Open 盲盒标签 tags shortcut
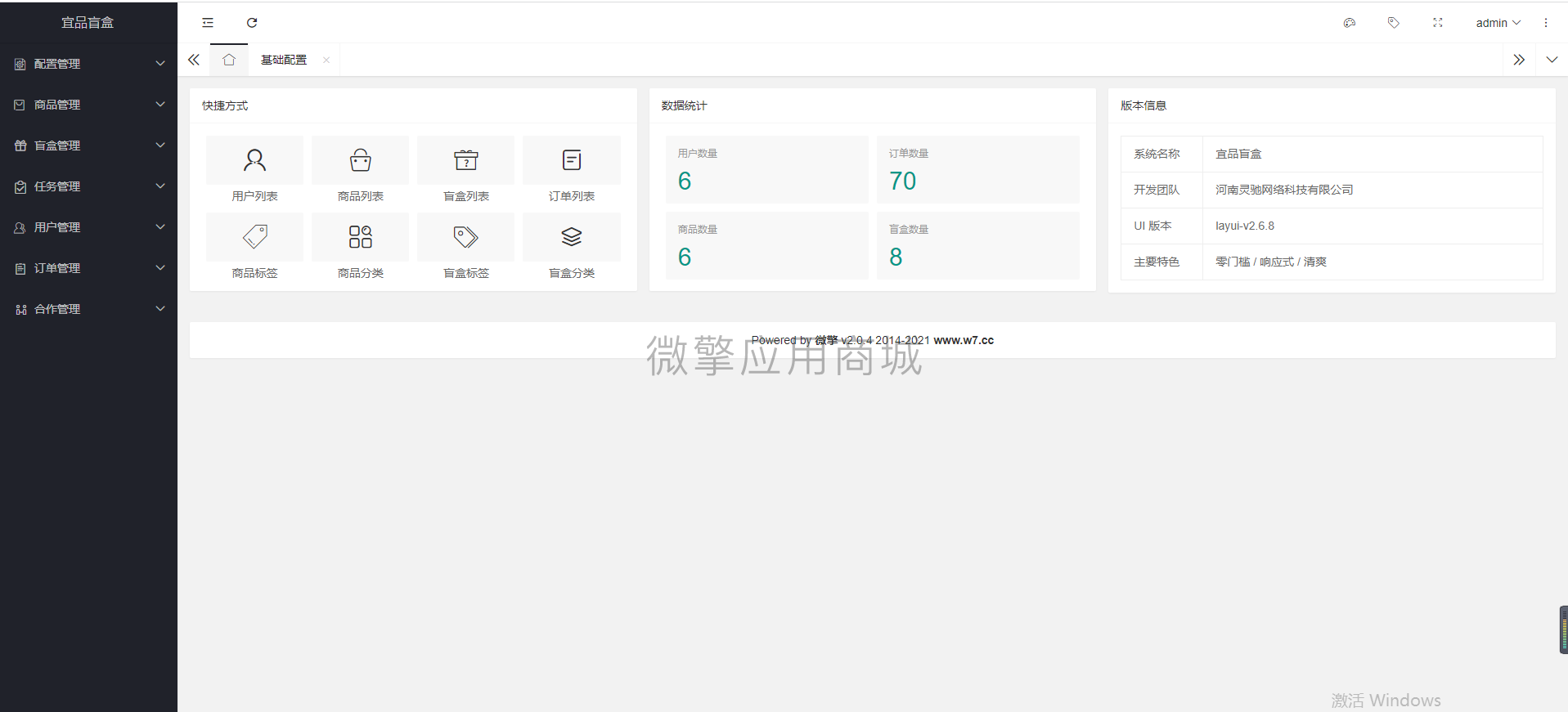Viewport: 1568px width, 712px height. tap(466, 237)
